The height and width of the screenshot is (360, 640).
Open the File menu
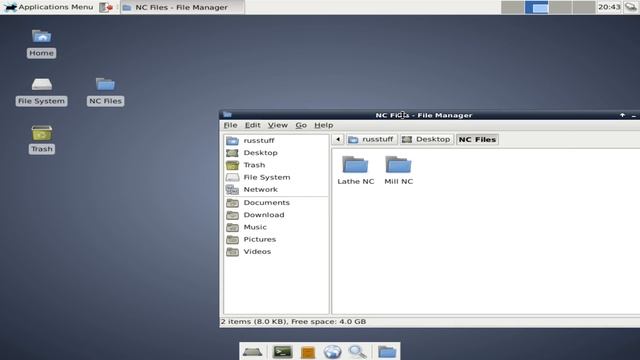[x=230, y=125]
